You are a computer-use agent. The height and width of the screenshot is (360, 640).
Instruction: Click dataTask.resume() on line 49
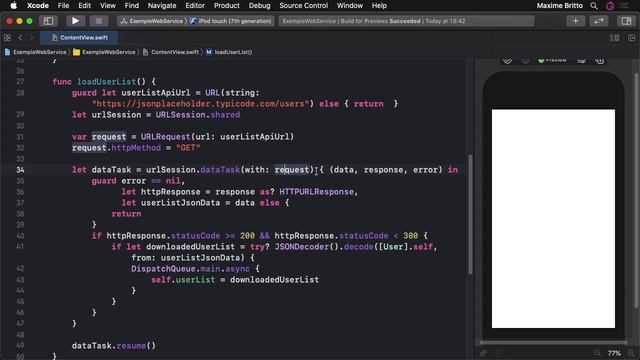pos(114,346)
